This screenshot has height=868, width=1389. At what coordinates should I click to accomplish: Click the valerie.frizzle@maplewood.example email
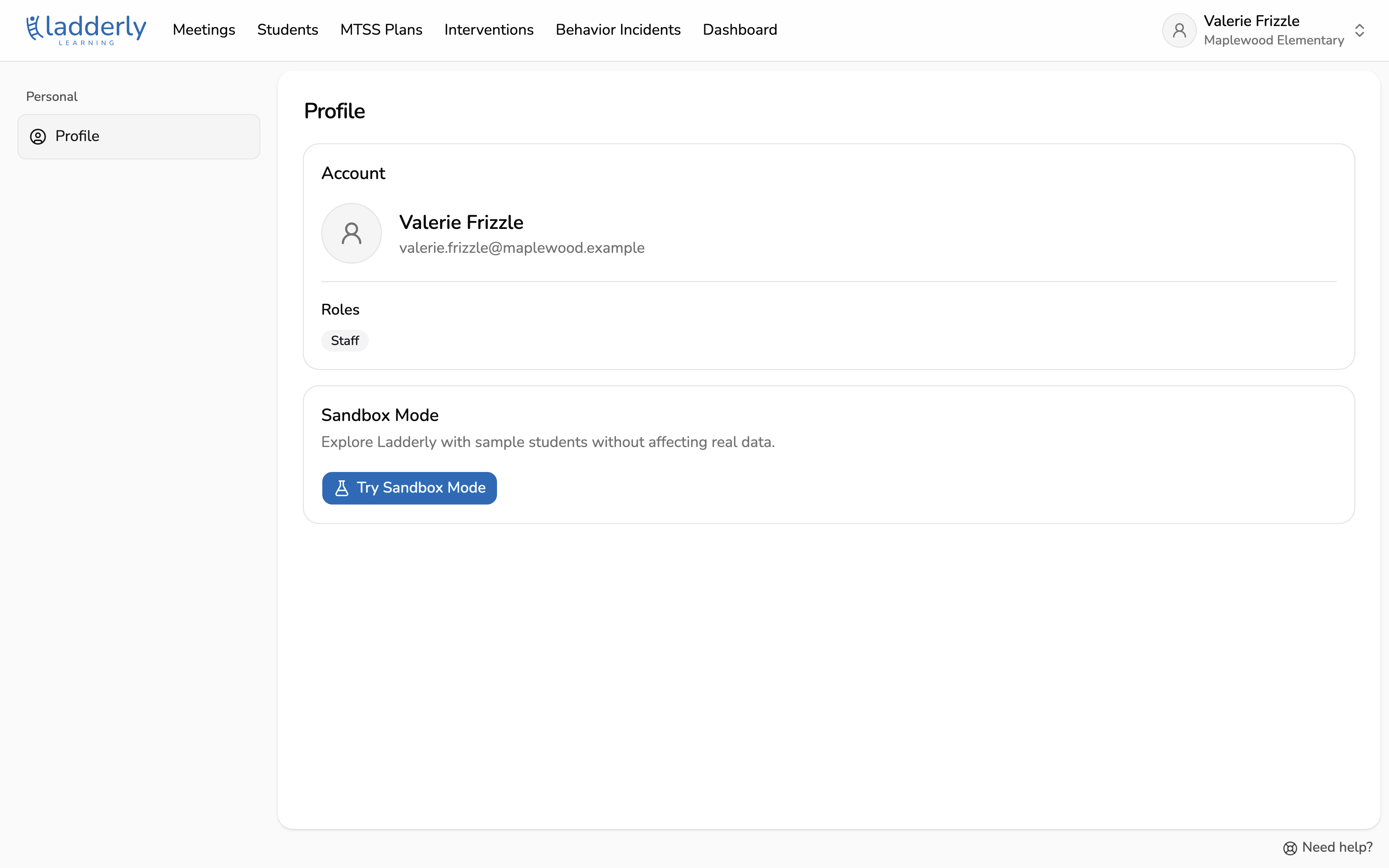point(522,248)
